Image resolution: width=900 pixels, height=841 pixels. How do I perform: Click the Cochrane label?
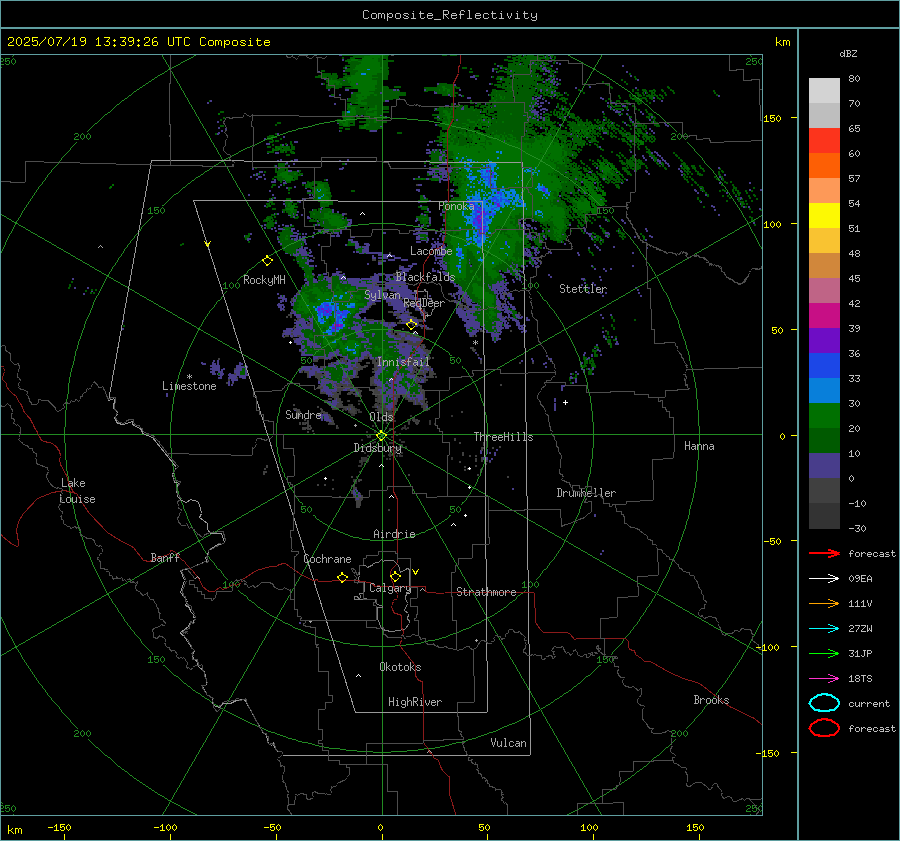pos(327,559)
